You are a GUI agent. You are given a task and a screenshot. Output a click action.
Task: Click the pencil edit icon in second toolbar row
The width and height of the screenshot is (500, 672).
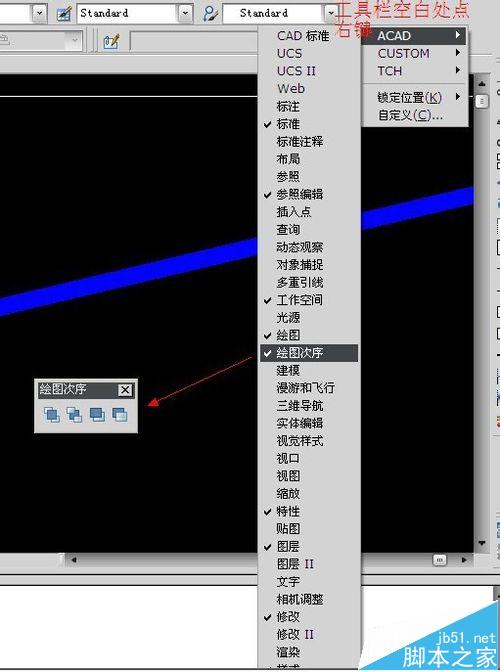pyautogui.click(x=111, y=42)
